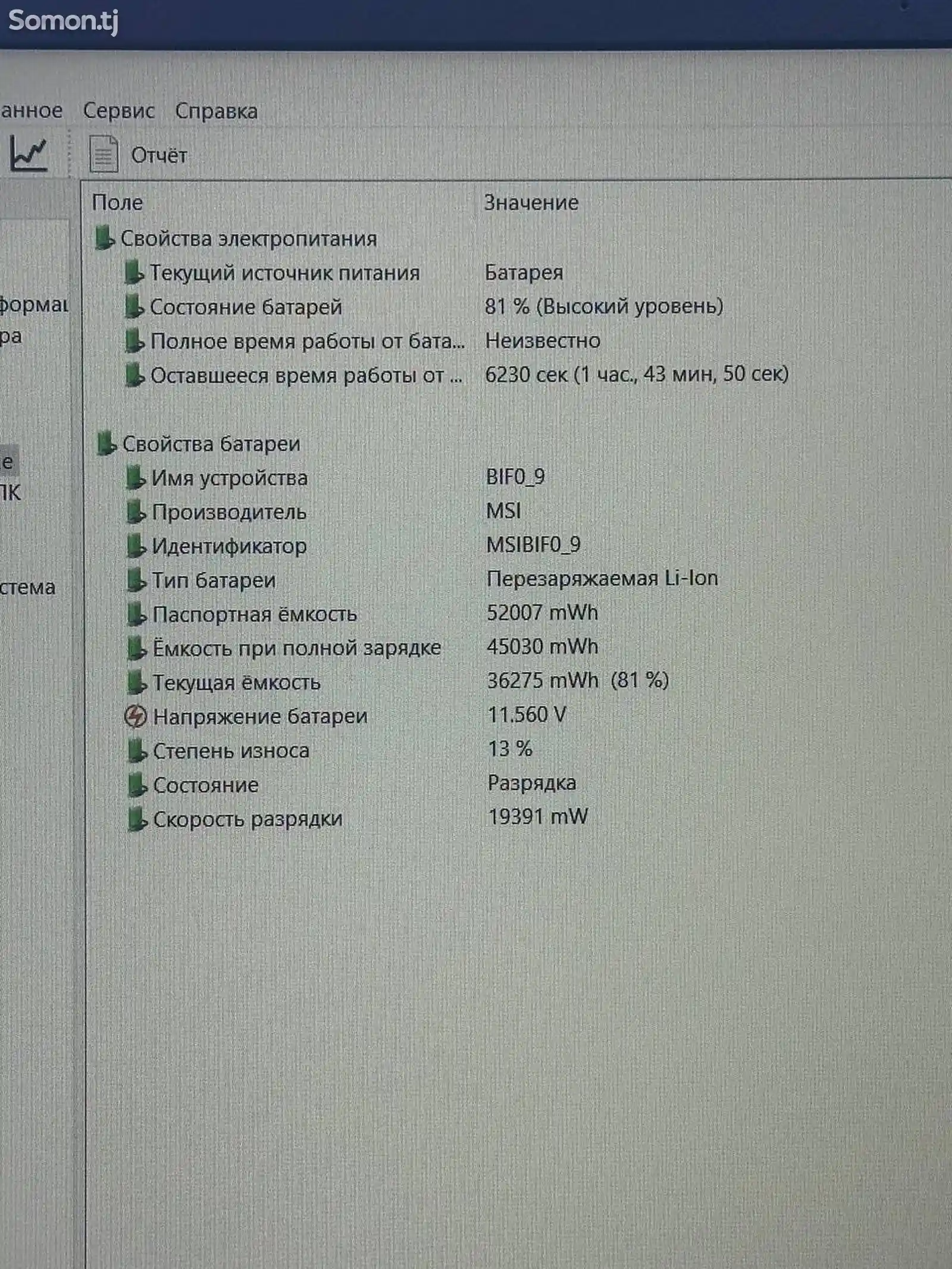Viewport: 952px width, 1269px height.
Task: Click the value Неизвестно
Action: pyautogui.click(x=543, y=341)
